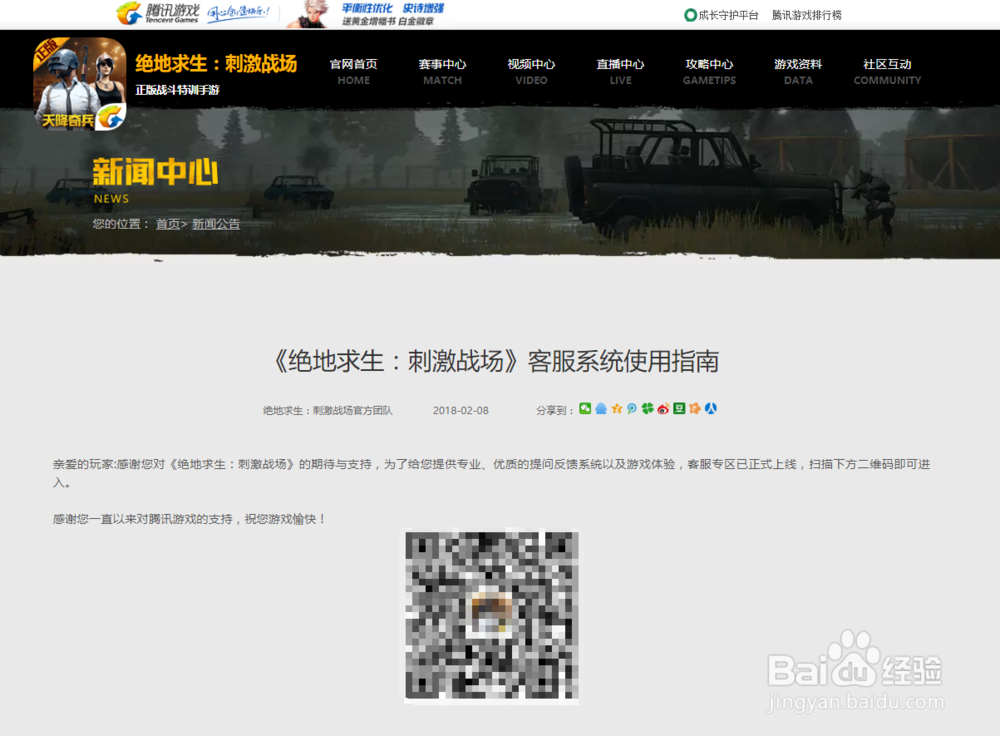
Task: Open the Tencent Games logo
Action: 158,13
